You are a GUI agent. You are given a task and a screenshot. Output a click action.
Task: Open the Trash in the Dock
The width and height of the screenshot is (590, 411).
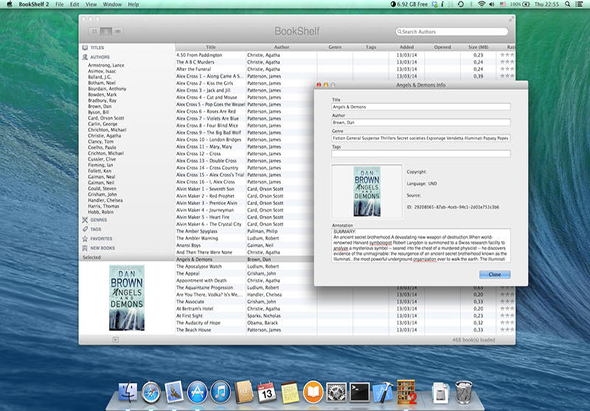tap(464, 392)
